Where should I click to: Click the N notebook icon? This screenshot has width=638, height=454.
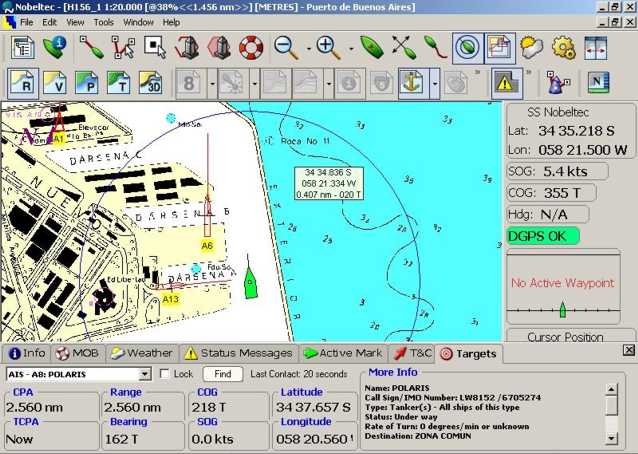(598, 83)
